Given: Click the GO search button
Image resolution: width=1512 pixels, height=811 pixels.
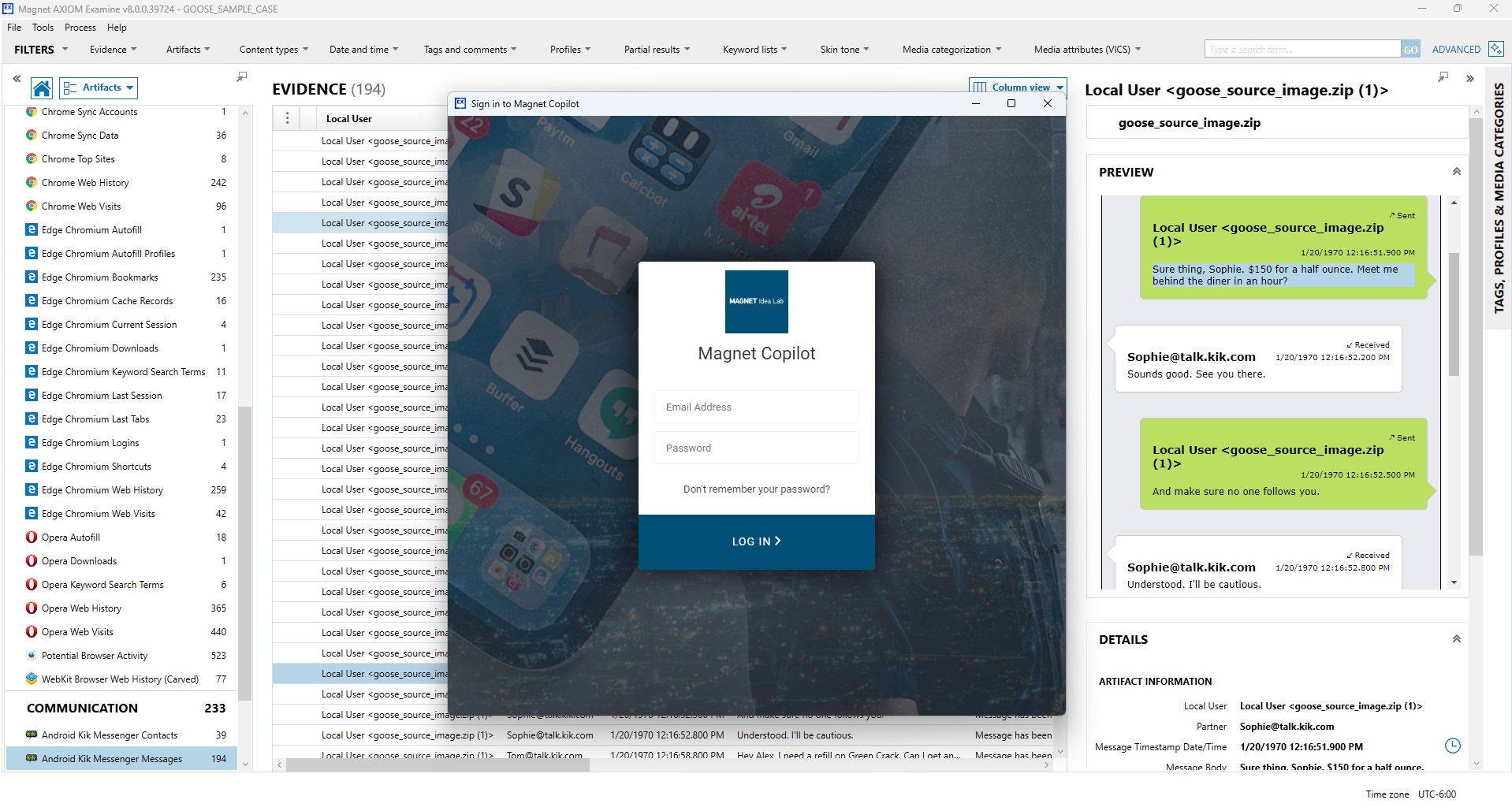Looking at the screenshot, I should pos(1410,50).
